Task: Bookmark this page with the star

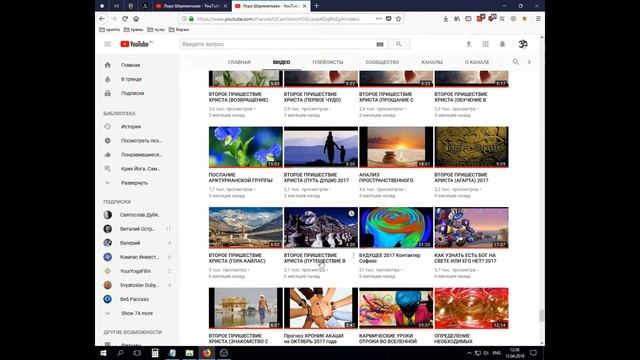Action: (398, 19)
